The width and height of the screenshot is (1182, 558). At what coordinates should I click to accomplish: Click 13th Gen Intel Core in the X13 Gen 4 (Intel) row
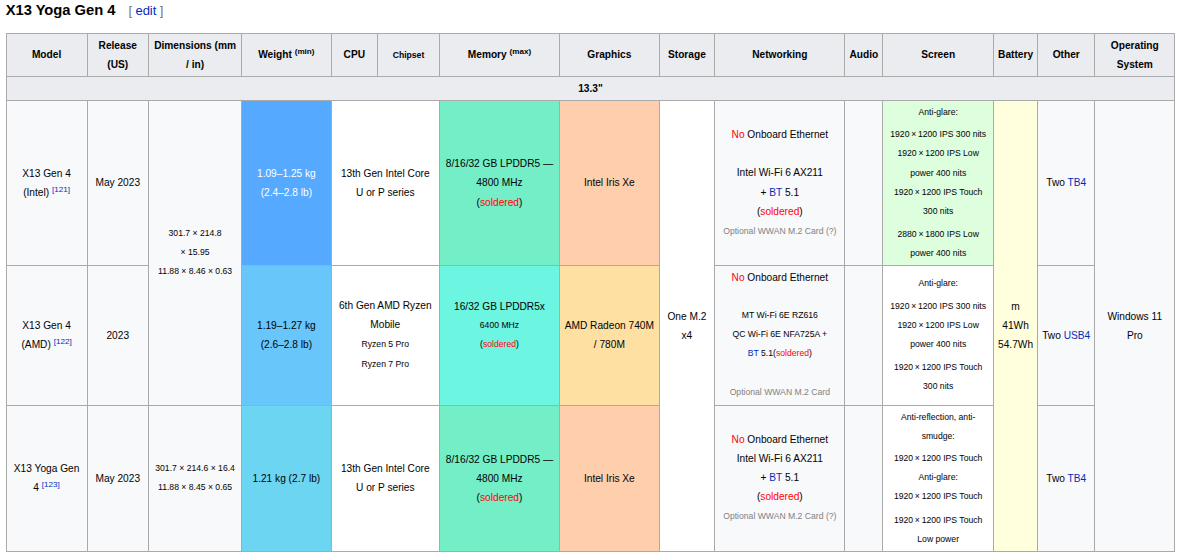coord(385,182)
